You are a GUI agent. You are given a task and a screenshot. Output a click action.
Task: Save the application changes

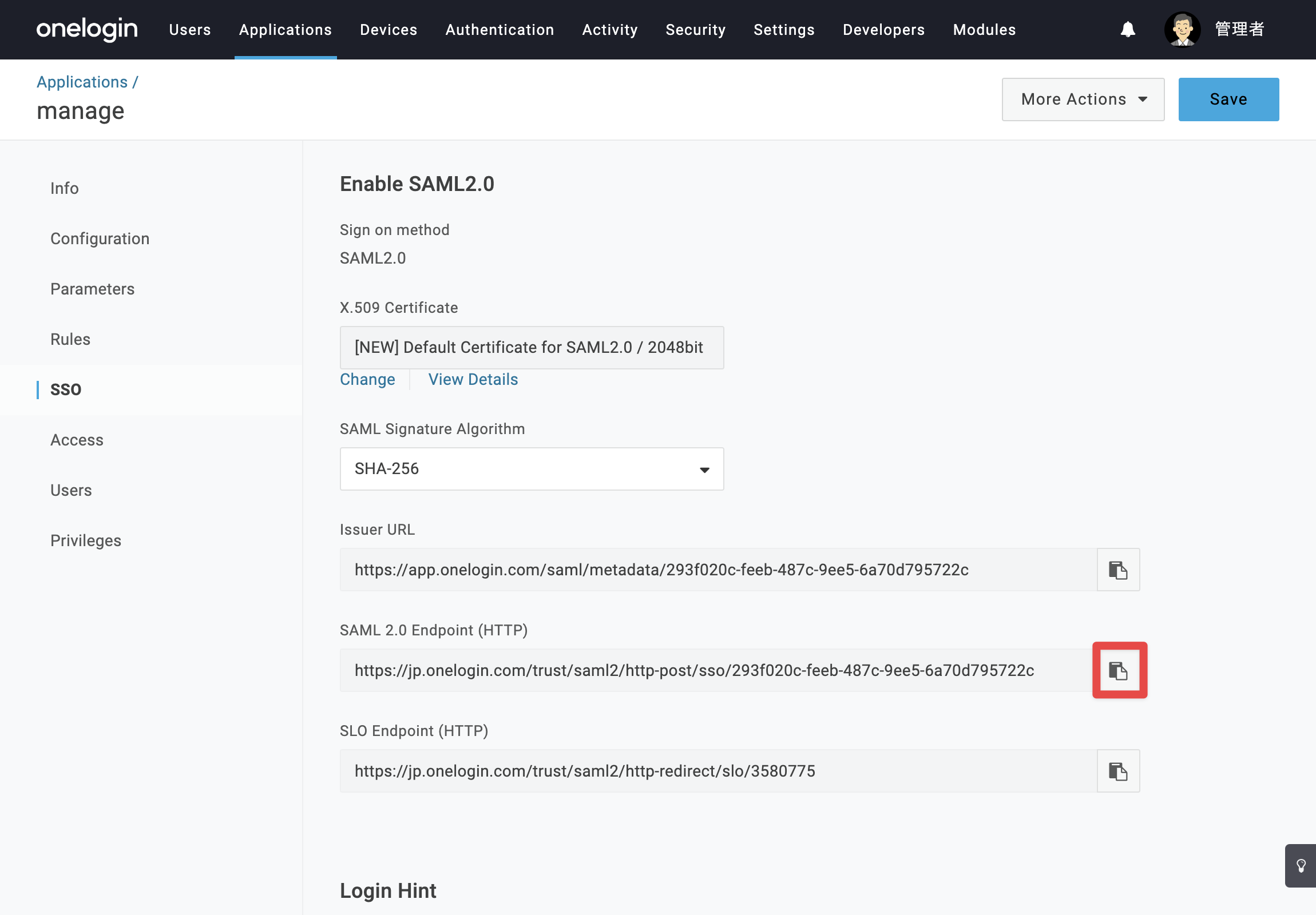point(1228,99)
